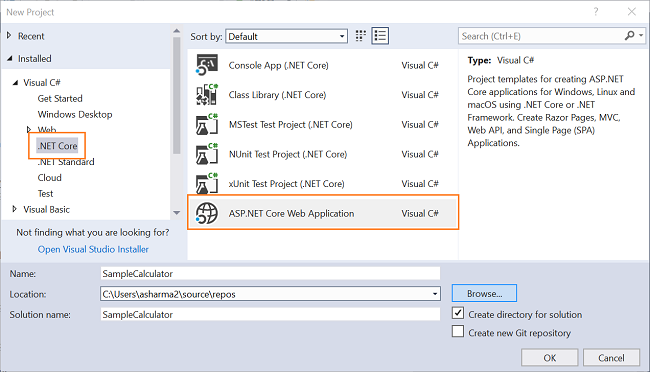This screenshot has width=650, height=372.
Task: Select 'MSTest Test Project (.NET Core)' text
Action: pyautogui.click(x=291, y=124)
